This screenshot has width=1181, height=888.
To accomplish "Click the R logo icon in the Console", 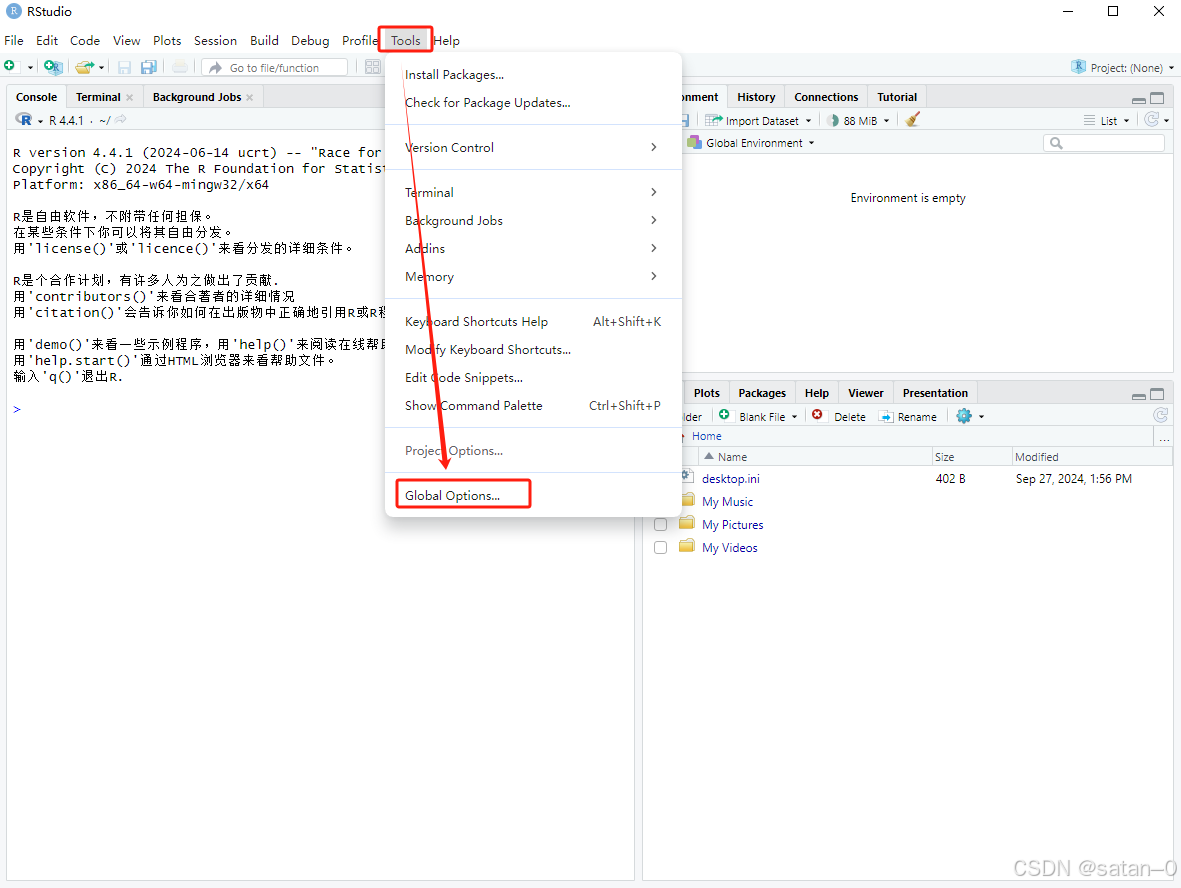I will (23, 120).
